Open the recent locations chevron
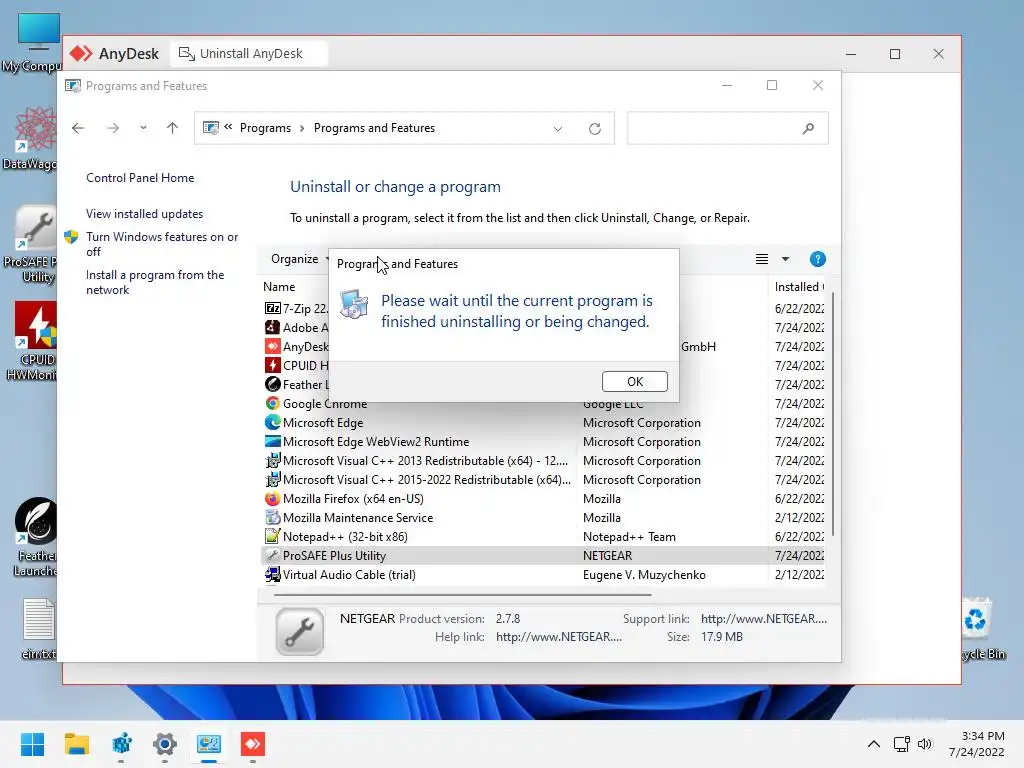1024x768 pixels. point(143,128)
